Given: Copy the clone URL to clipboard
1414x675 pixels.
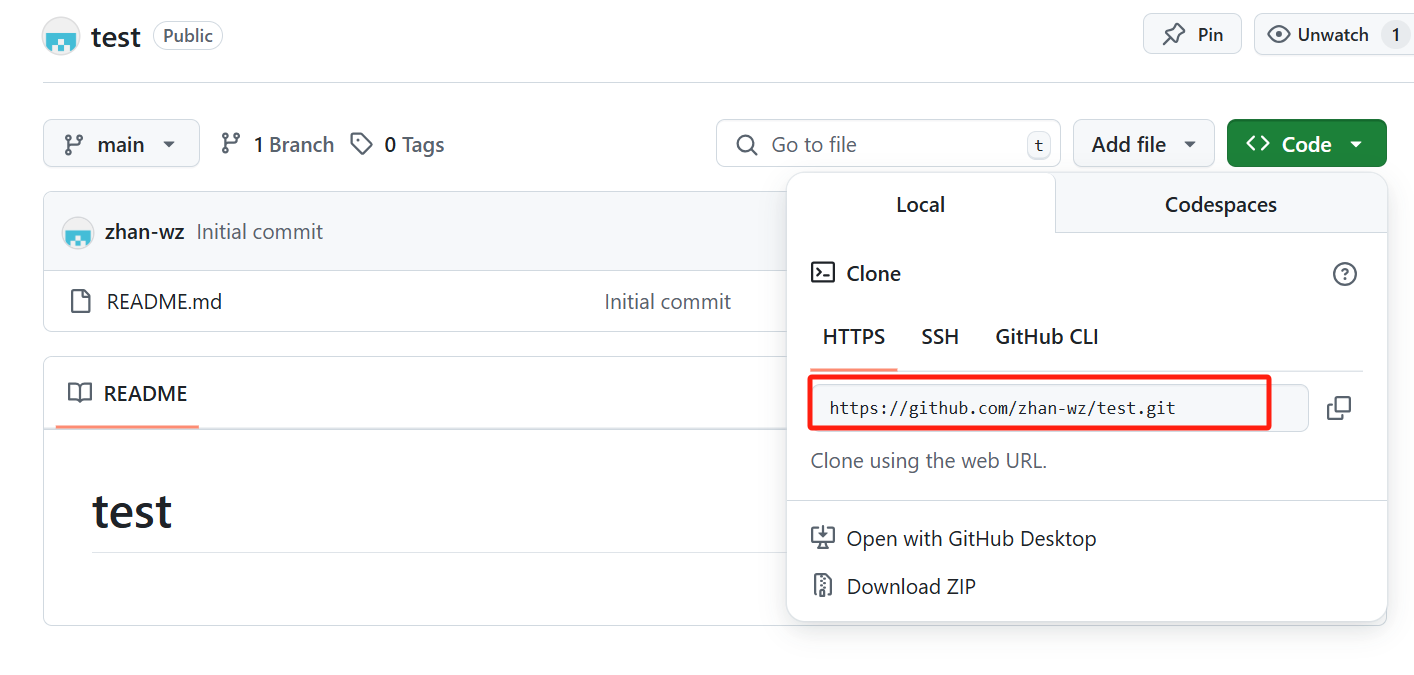Looking at the screenshot, I should click(x=1338, y=408).
